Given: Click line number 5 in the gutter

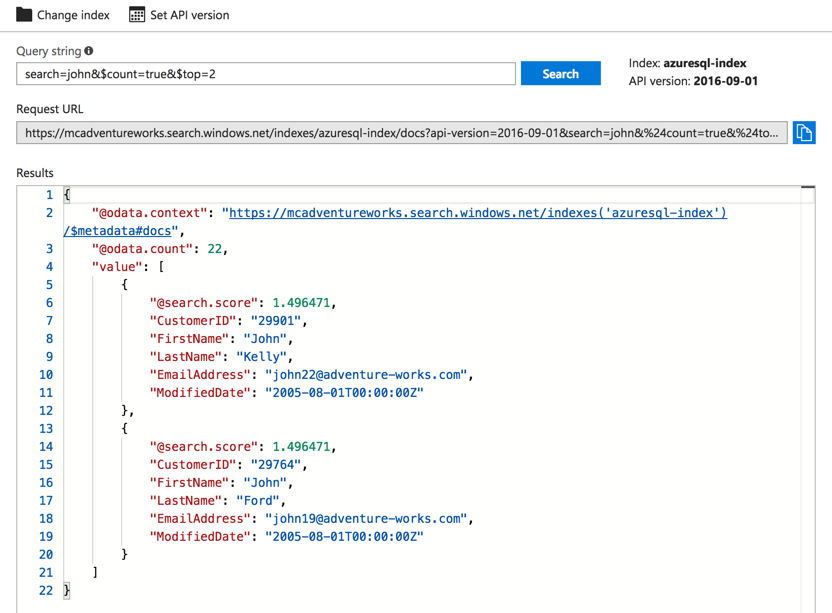Looking at the screenshot, I should (x=48, y=285).
